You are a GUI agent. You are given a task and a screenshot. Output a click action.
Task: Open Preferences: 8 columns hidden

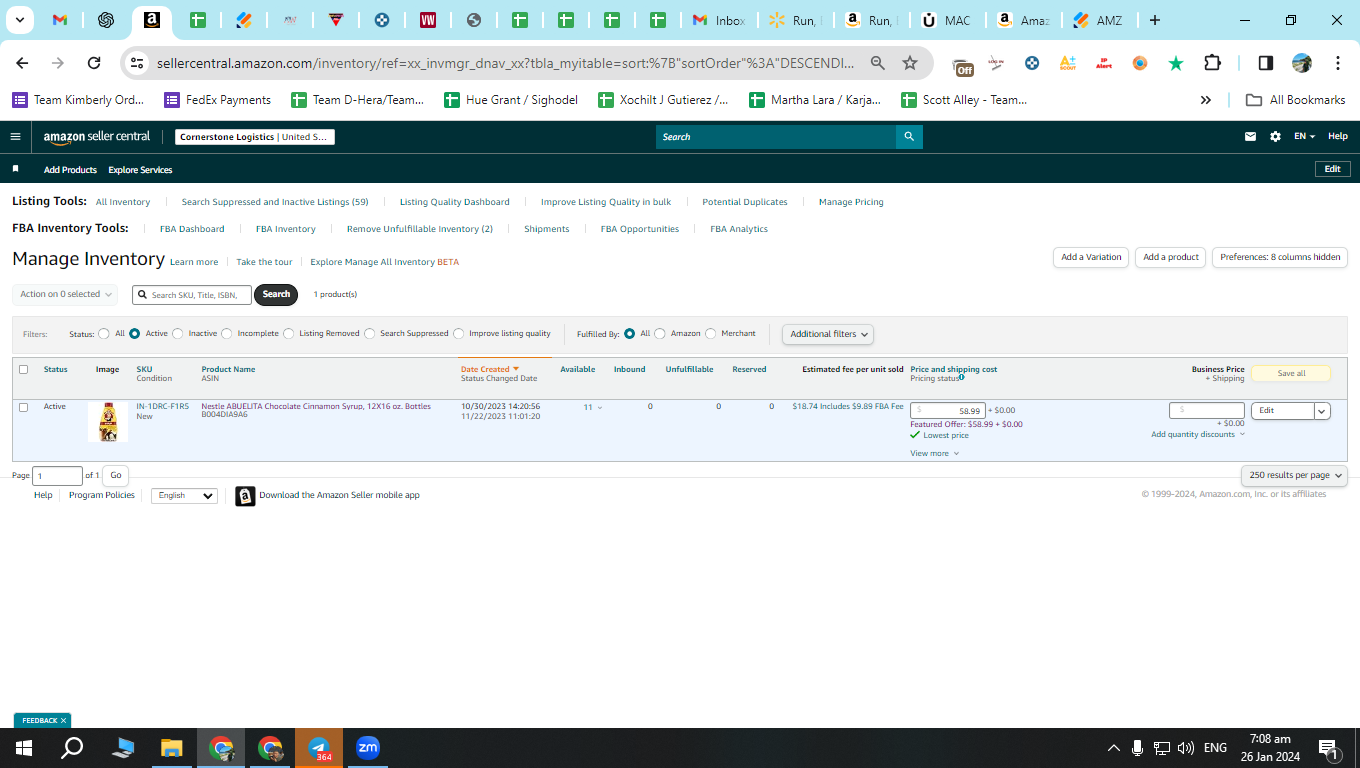1280,257
